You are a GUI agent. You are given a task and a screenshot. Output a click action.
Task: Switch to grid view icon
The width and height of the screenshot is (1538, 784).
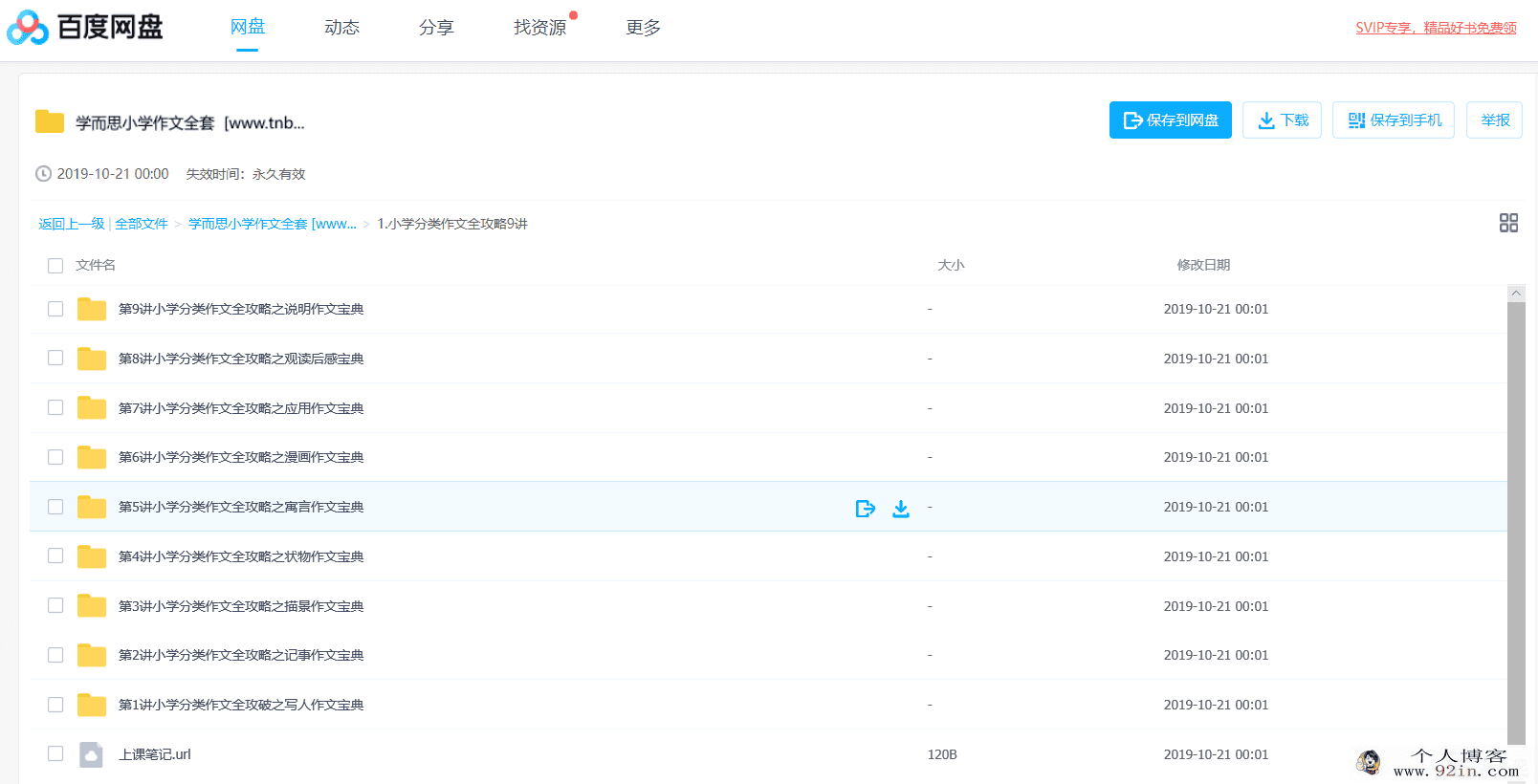1508,223
